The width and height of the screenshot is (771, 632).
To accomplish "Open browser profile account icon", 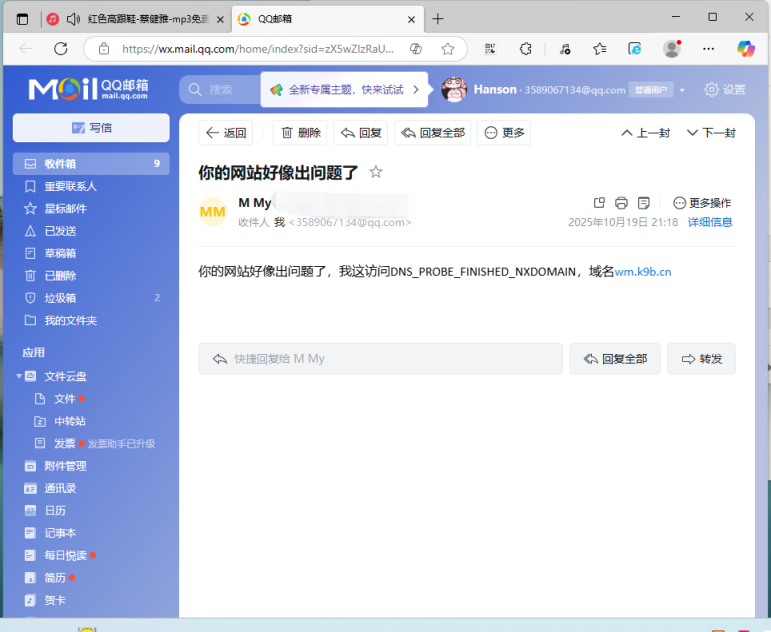I will tap(672, 49).
